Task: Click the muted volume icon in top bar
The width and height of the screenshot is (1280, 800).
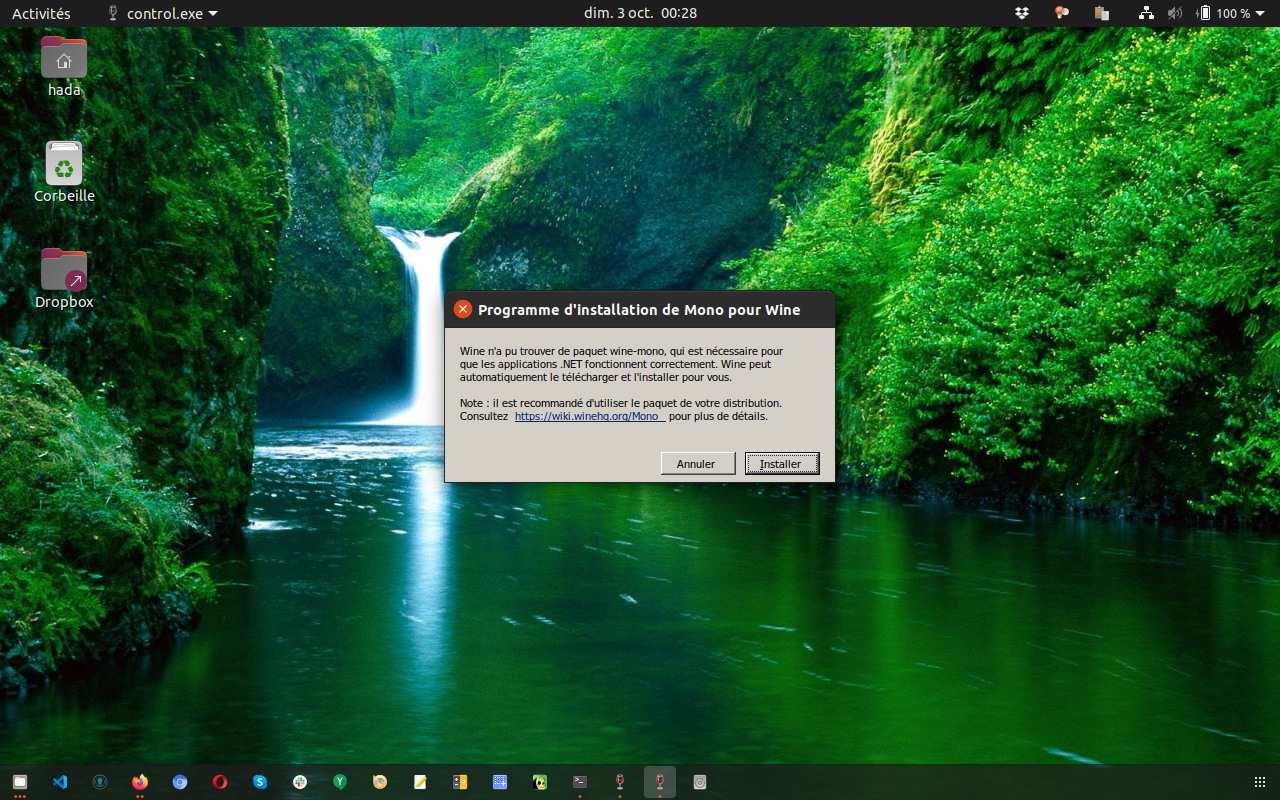Action: (1175, 13)
